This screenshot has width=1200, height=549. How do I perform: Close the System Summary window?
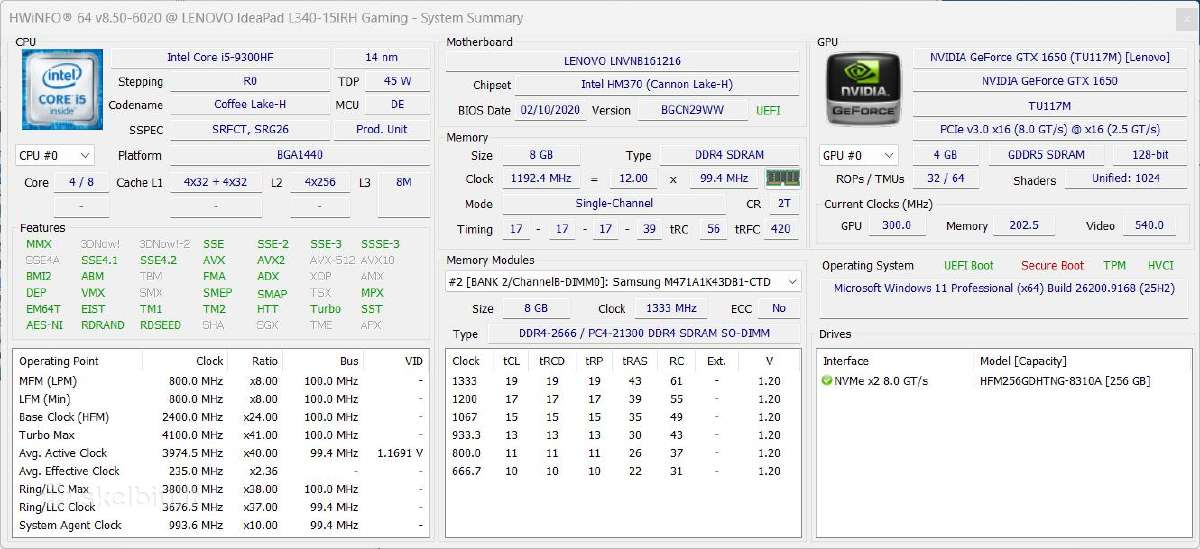[x=1185, y=17]
